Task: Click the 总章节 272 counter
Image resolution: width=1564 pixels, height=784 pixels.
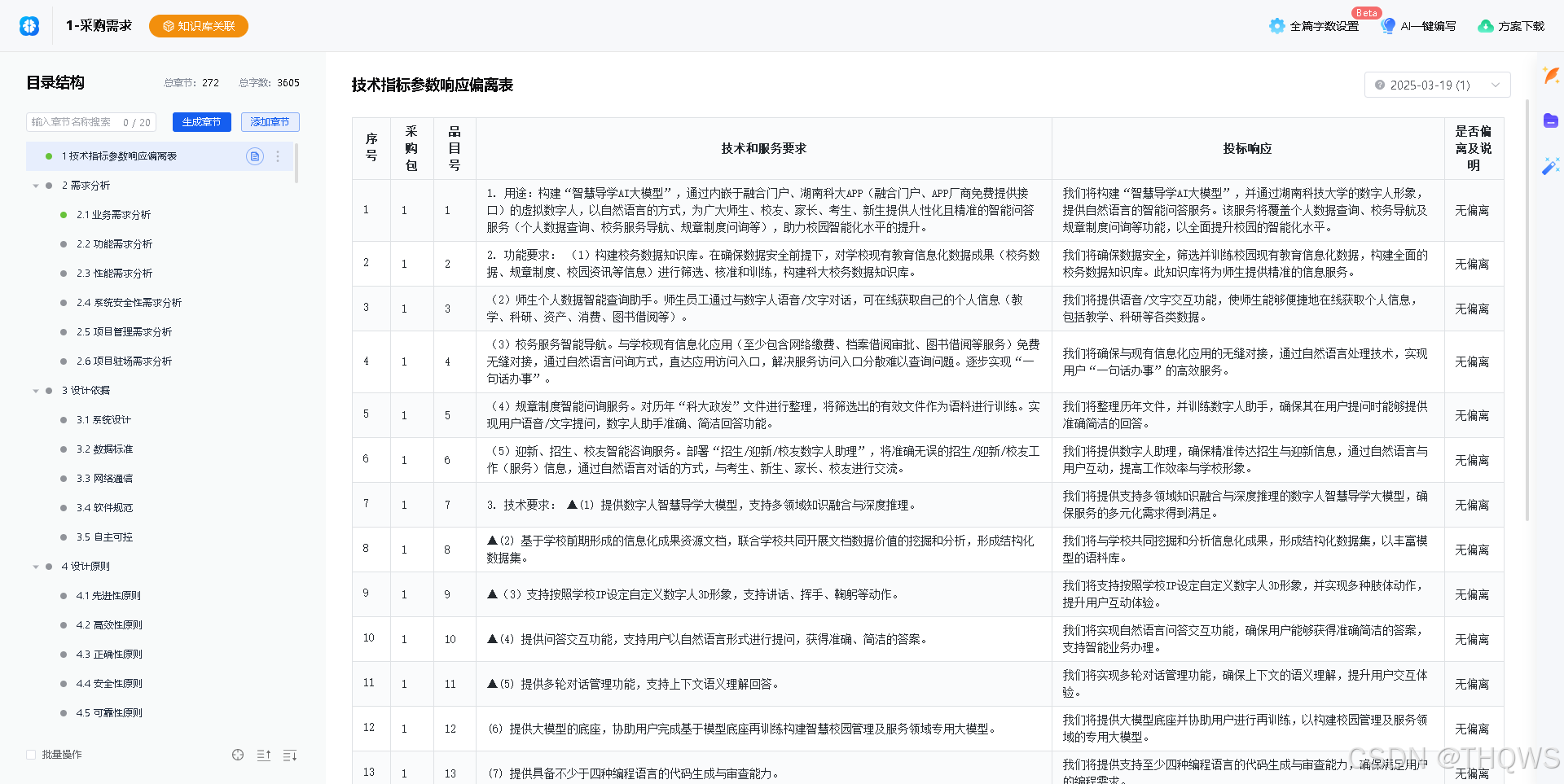Action: (191, 83)
